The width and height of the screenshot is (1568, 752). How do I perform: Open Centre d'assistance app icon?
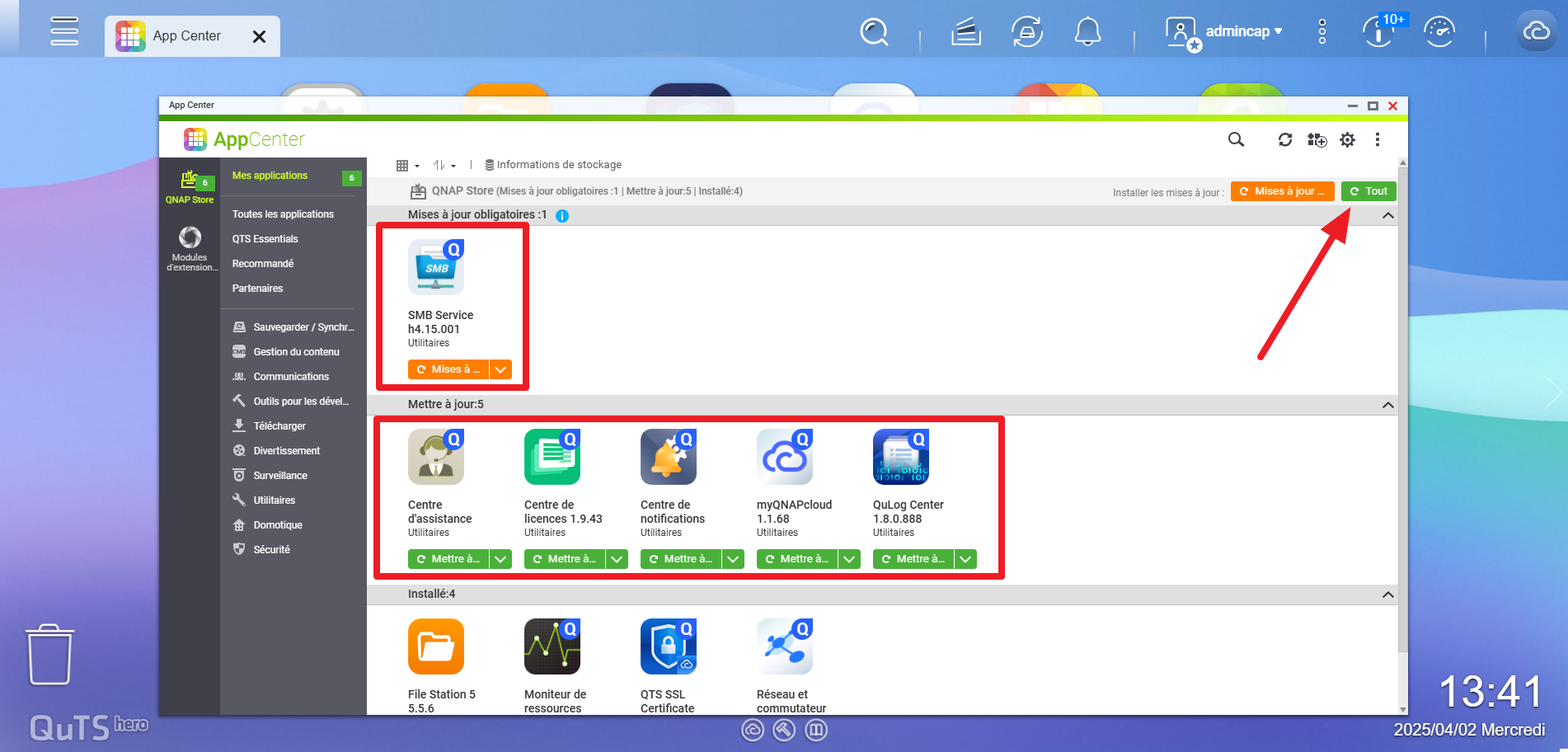pyautogui.click(x=436, y=457)
